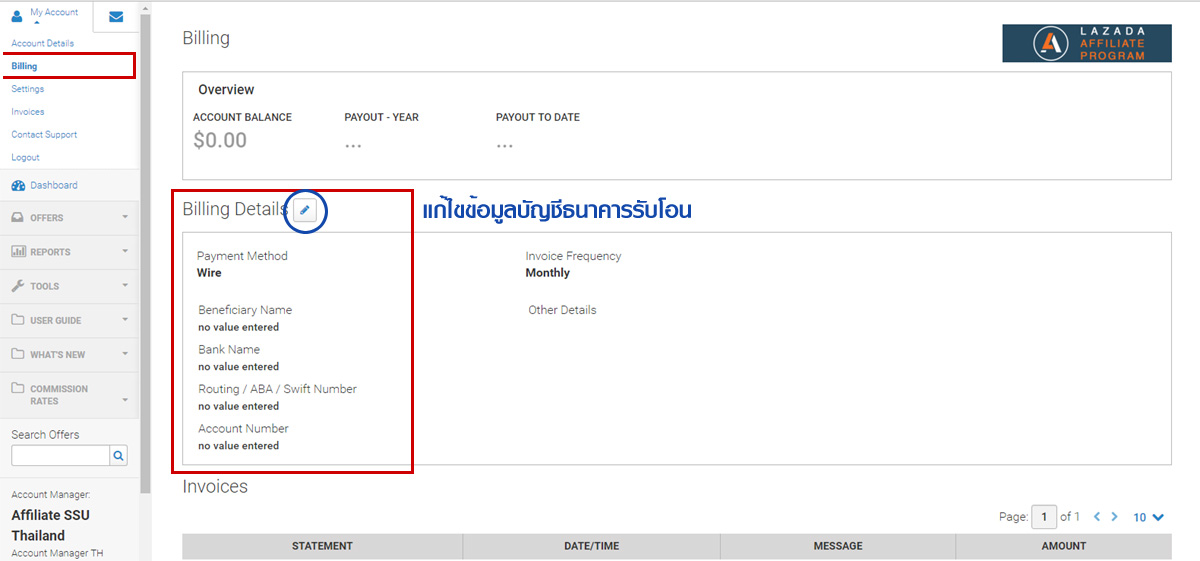Click the Affiliate SSU Thailand manager name
Viewport: 1200px width, 561px height.
click(x=50, y=525)
